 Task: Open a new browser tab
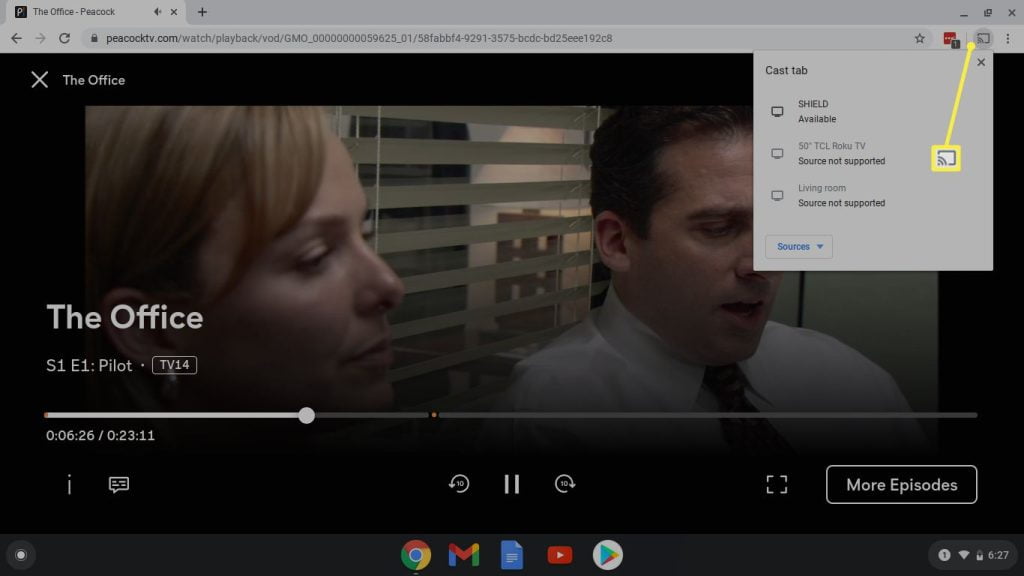coord(202,12)
